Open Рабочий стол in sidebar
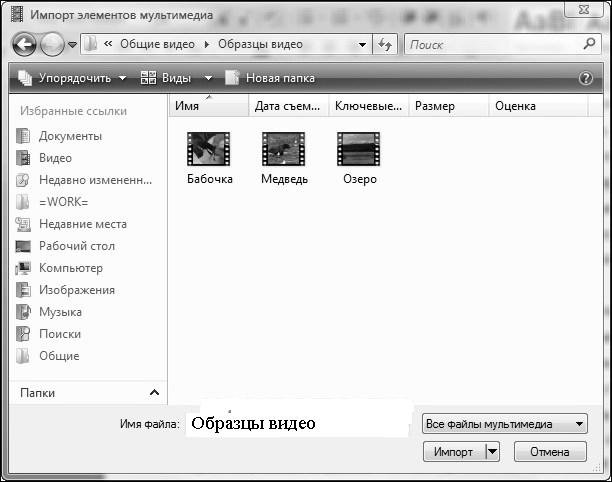 [76, 246]
